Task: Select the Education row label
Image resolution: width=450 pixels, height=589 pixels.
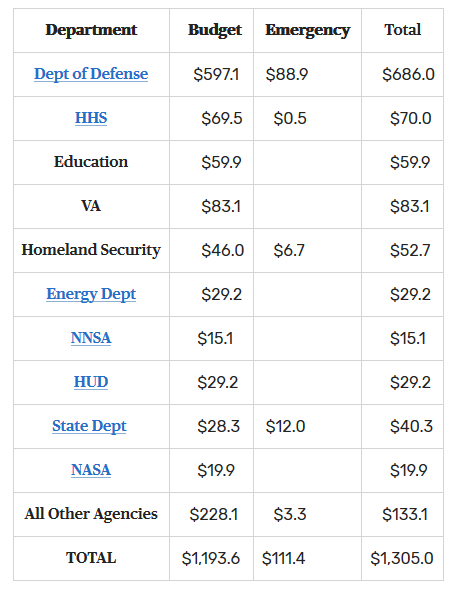Action: (91, 162)
